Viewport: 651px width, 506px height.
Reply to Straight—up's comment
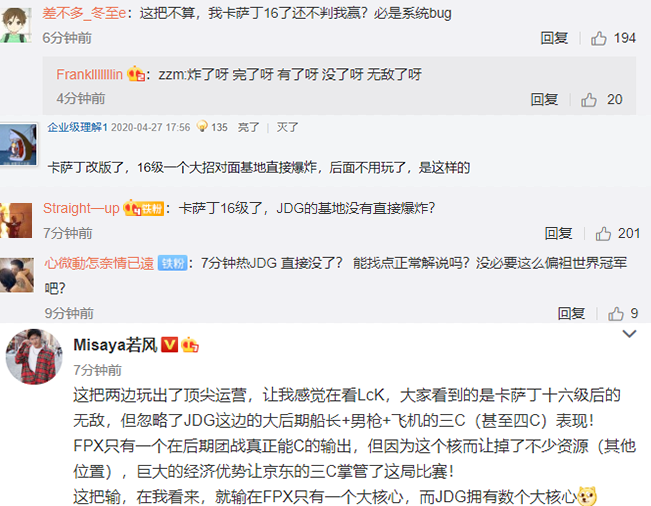[x=558, y=234]
